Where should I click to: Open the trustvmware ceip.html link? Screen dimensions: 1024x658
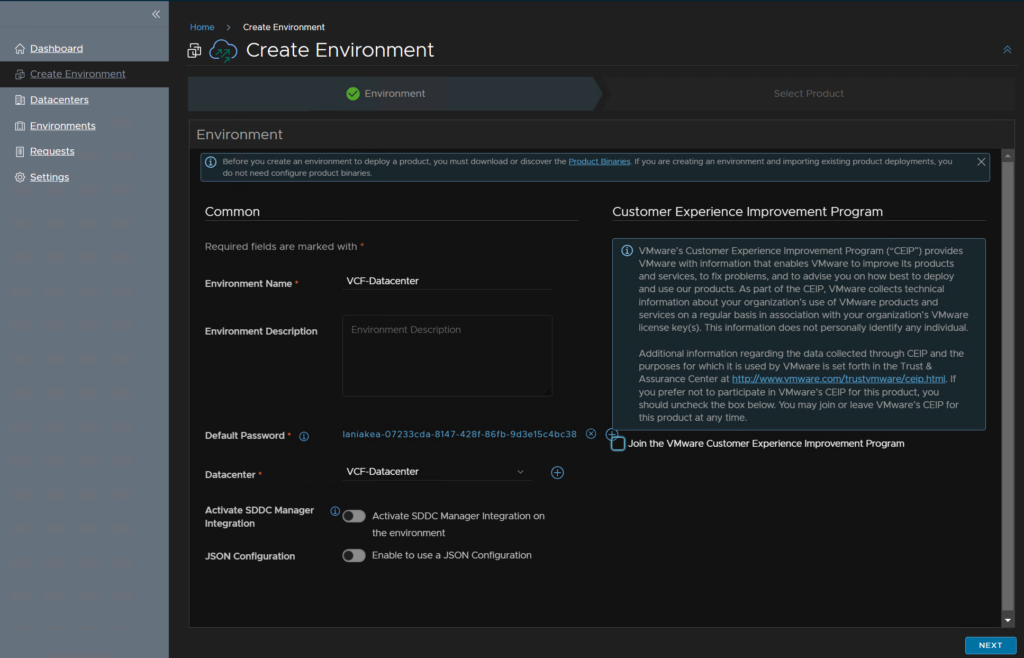coord(839,379)
